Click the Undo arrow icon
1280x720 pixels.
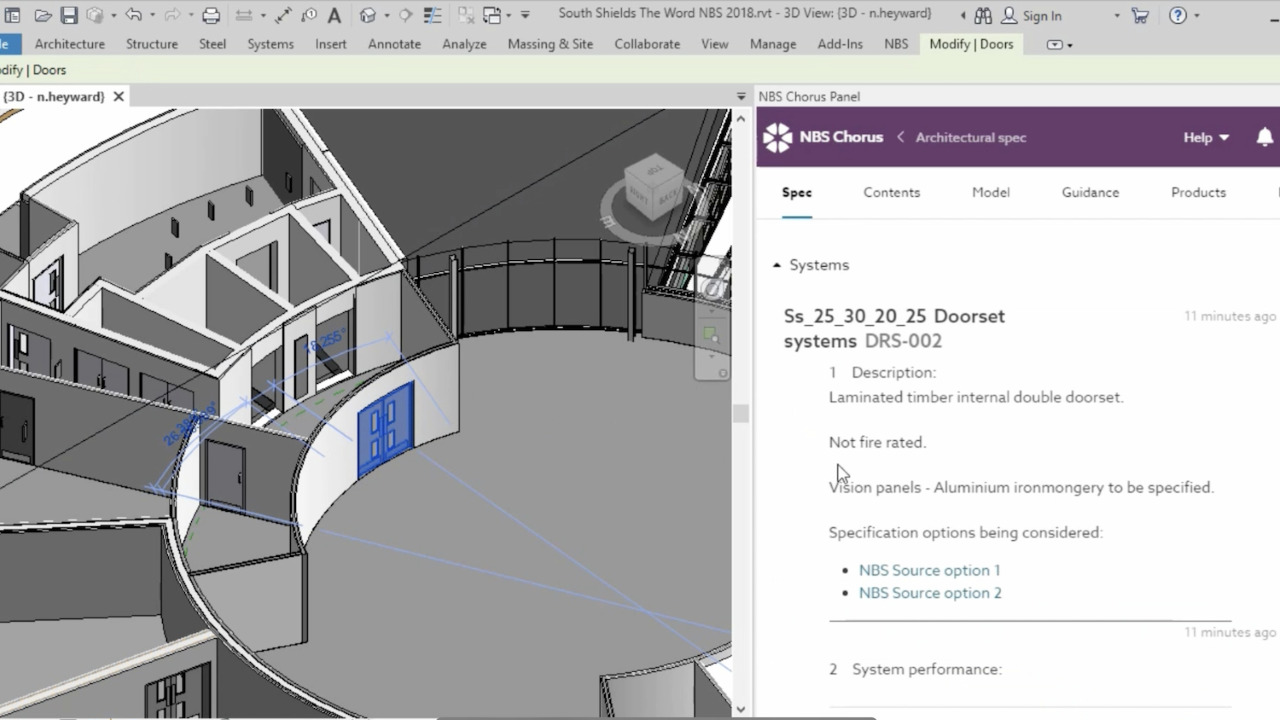(x=133, y=15)
